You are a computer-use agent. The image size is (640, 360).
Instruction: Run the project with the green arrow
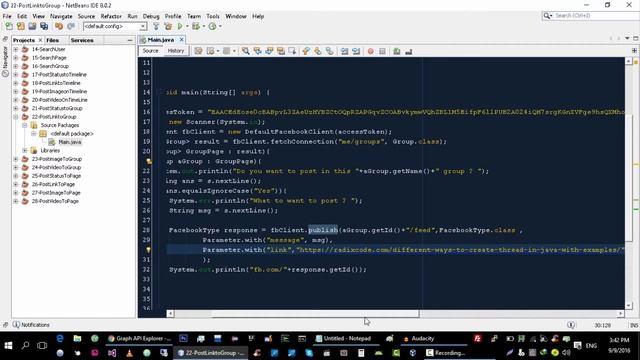tap(180, 26)
